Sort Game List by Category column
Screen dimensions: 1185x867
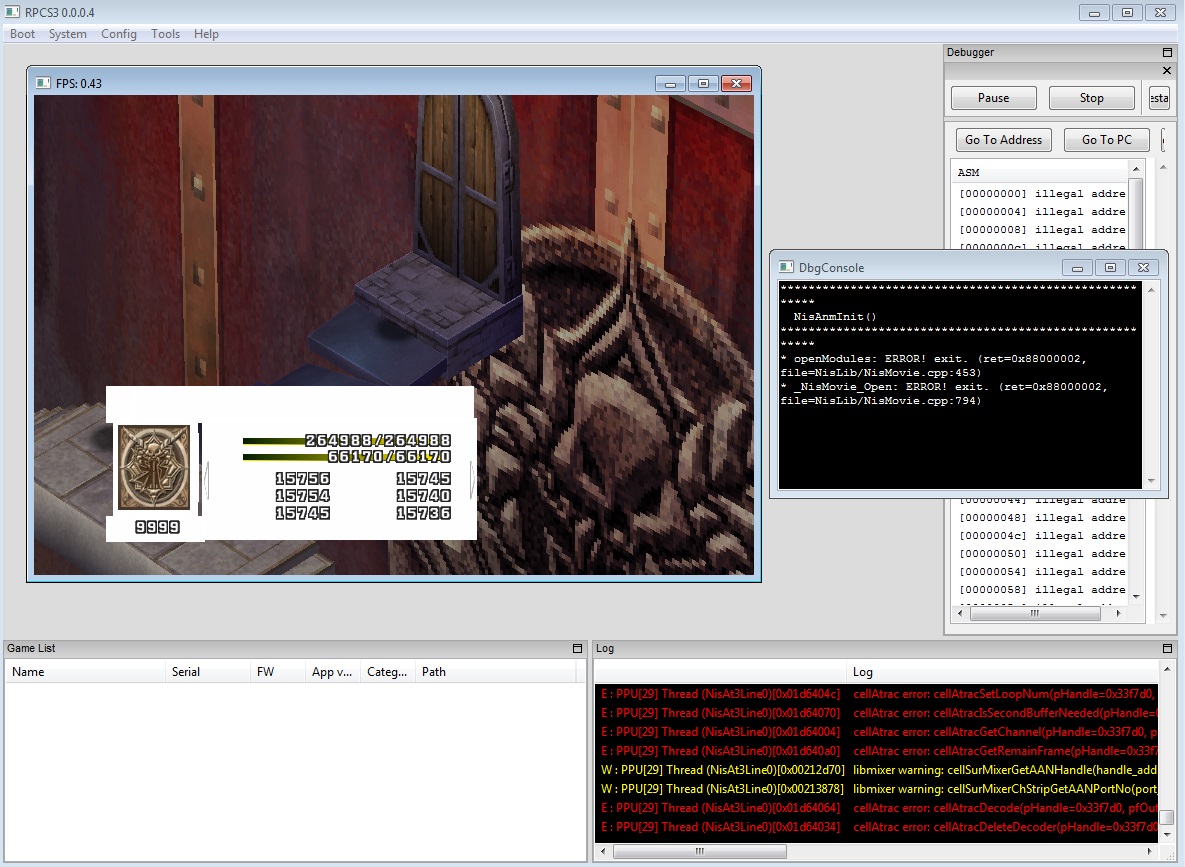388,672
